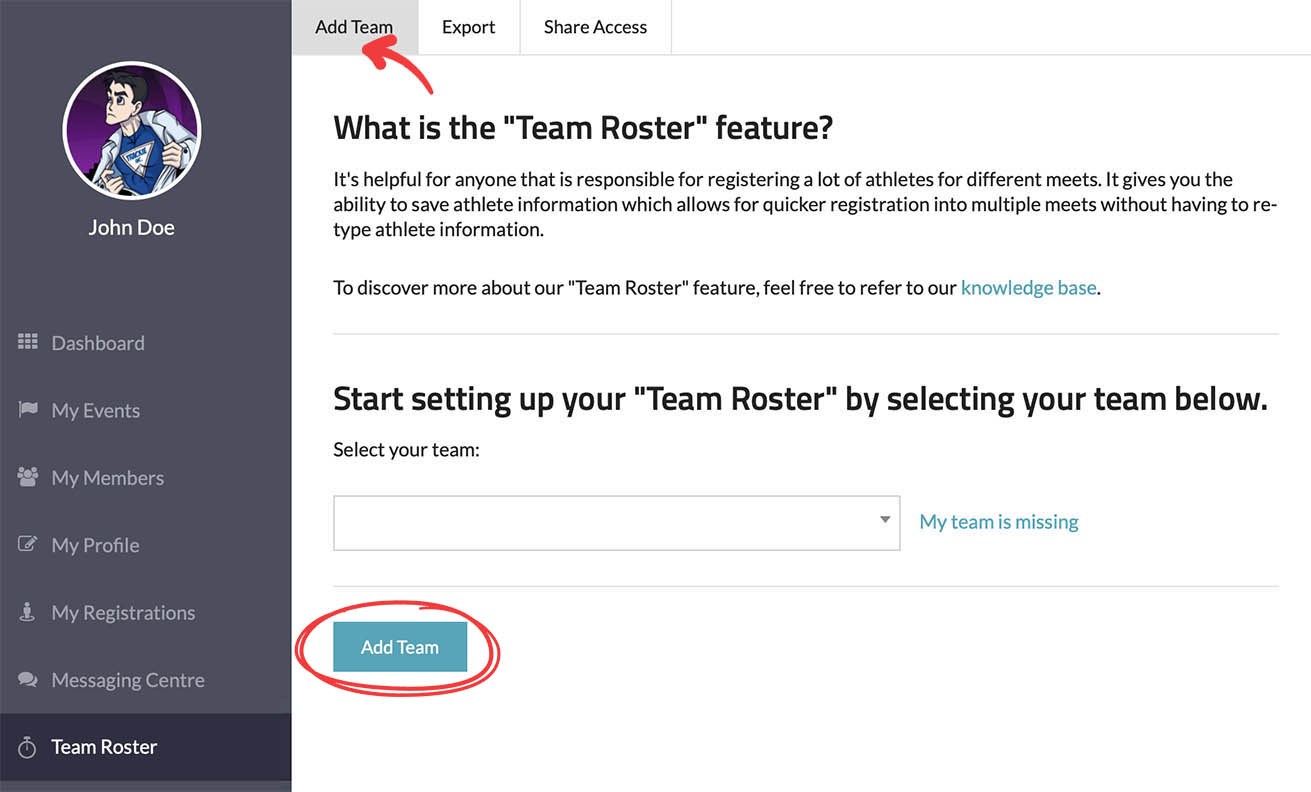Click the John Doe user name

[x=131, y=227]
